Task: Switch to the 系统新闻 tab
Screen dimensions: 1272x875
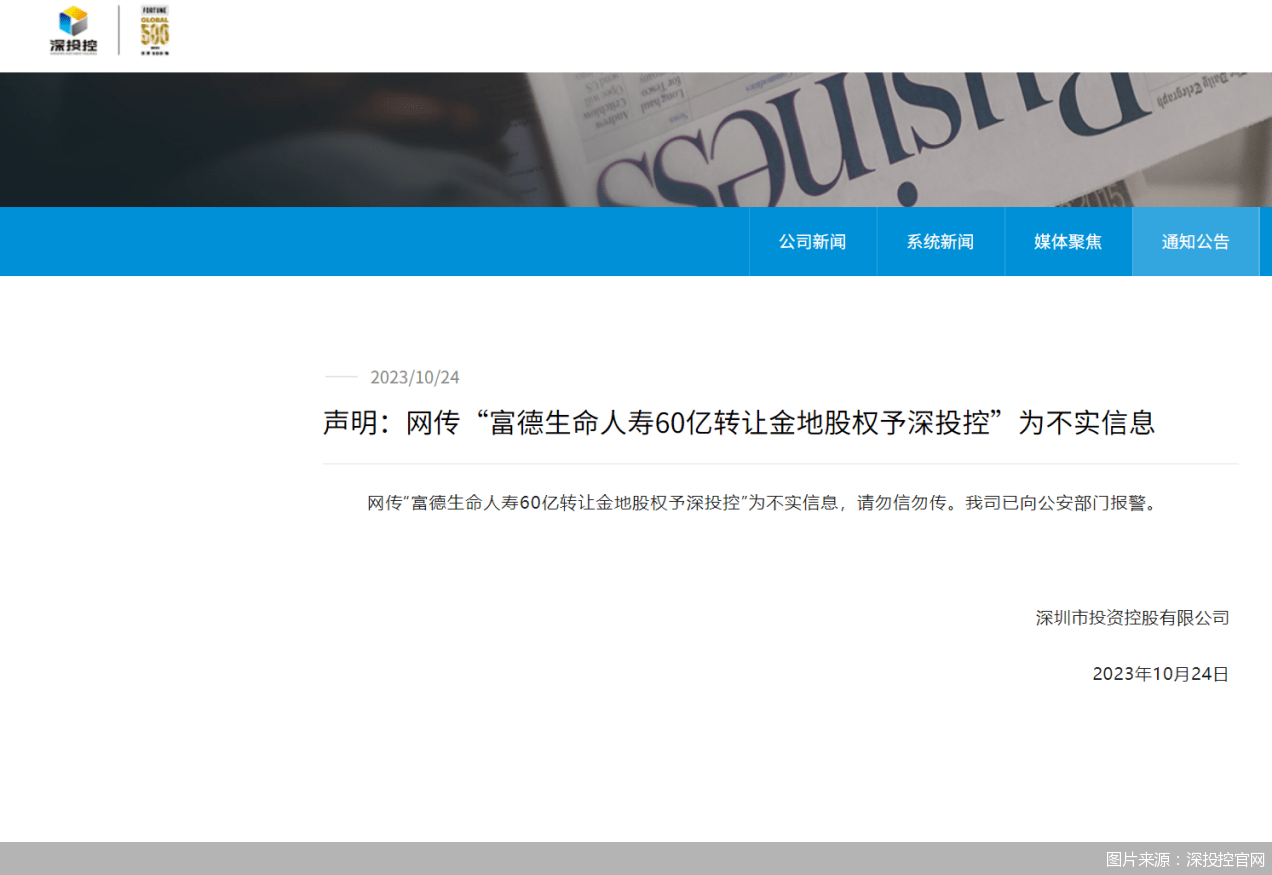Action: click(x=940, y=242)
